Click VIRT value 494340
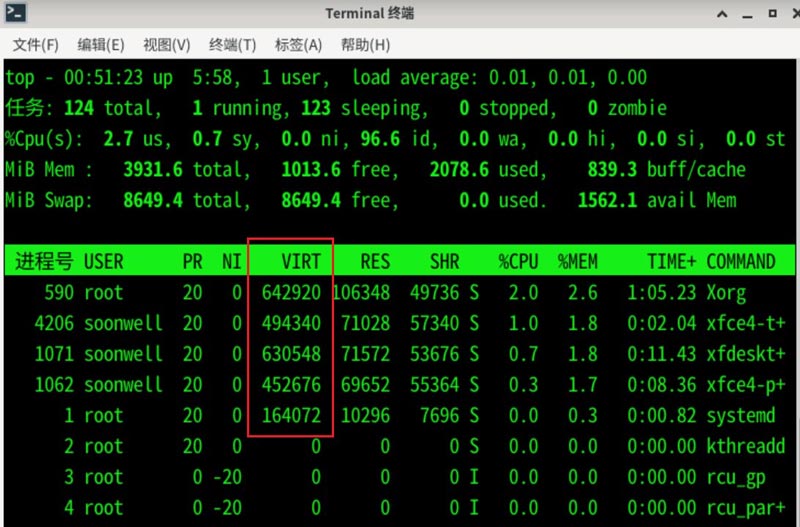800x527 pixels. pyautogui.click(x=291, y=323)
